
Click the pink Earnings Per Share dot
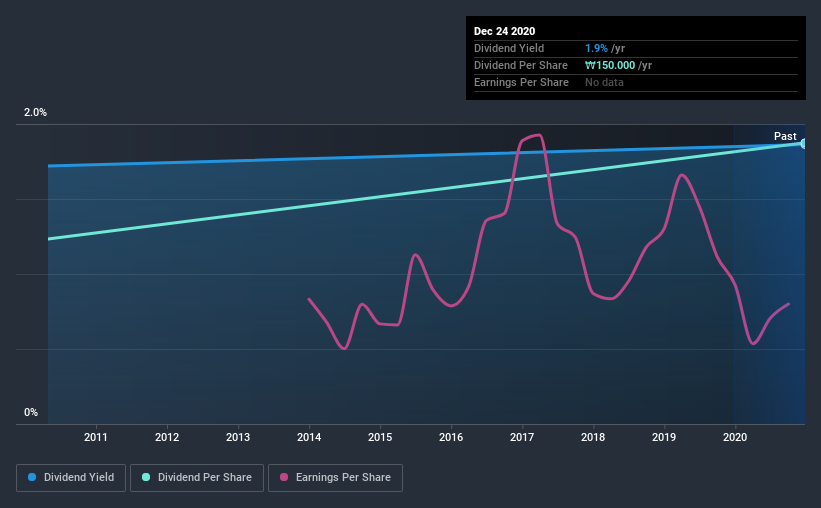point(284,477)
